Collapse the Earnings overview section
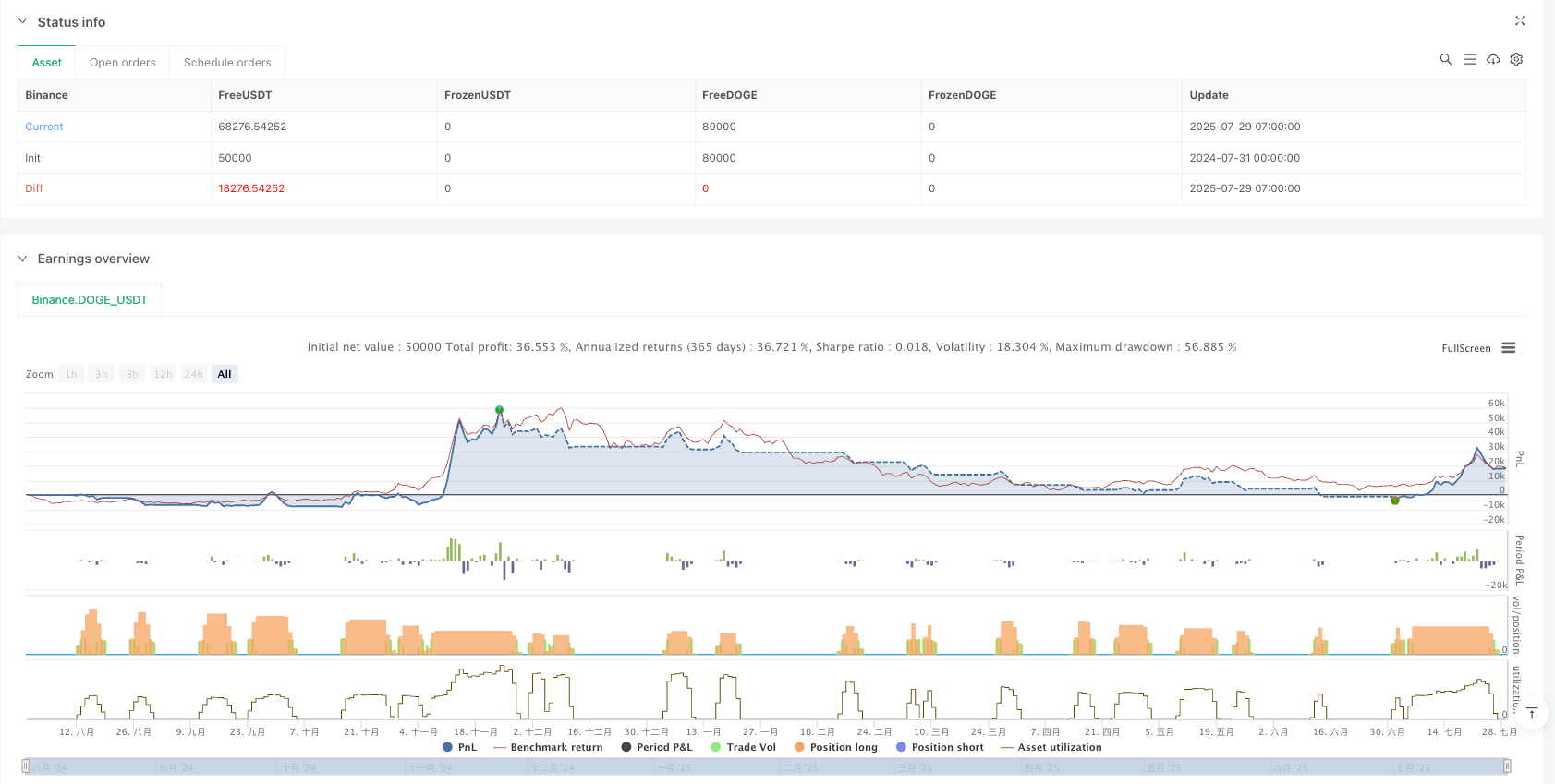This screenshot has width=1555, height=784. point(23,259)
